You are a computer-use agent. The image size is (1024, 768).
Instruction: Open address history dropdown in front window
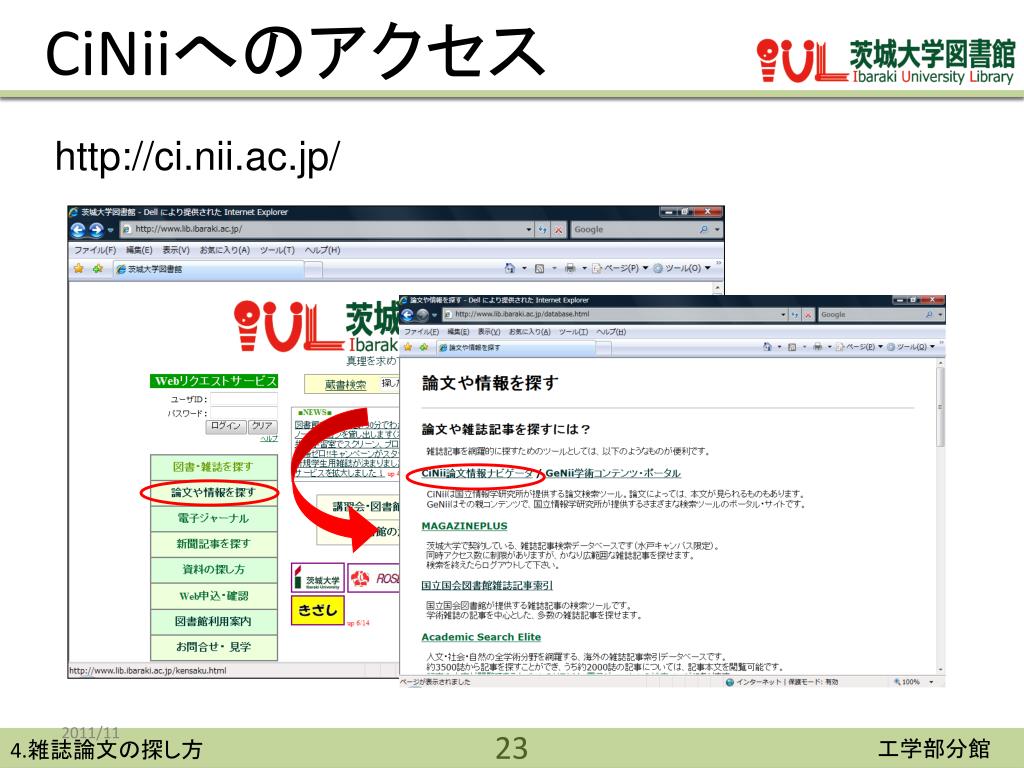point(783,315)
